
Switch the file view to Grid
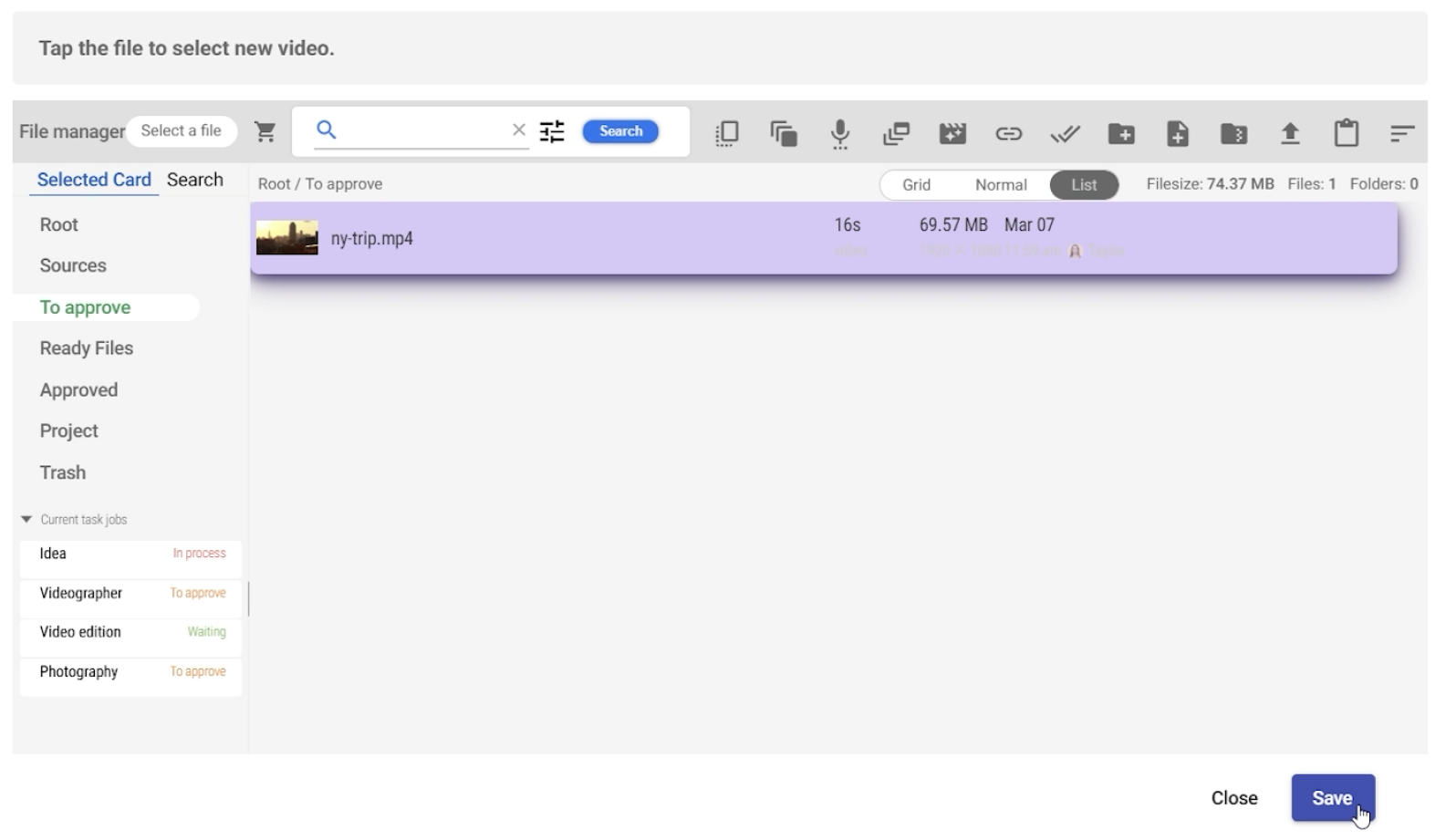(x=916, y=185)
